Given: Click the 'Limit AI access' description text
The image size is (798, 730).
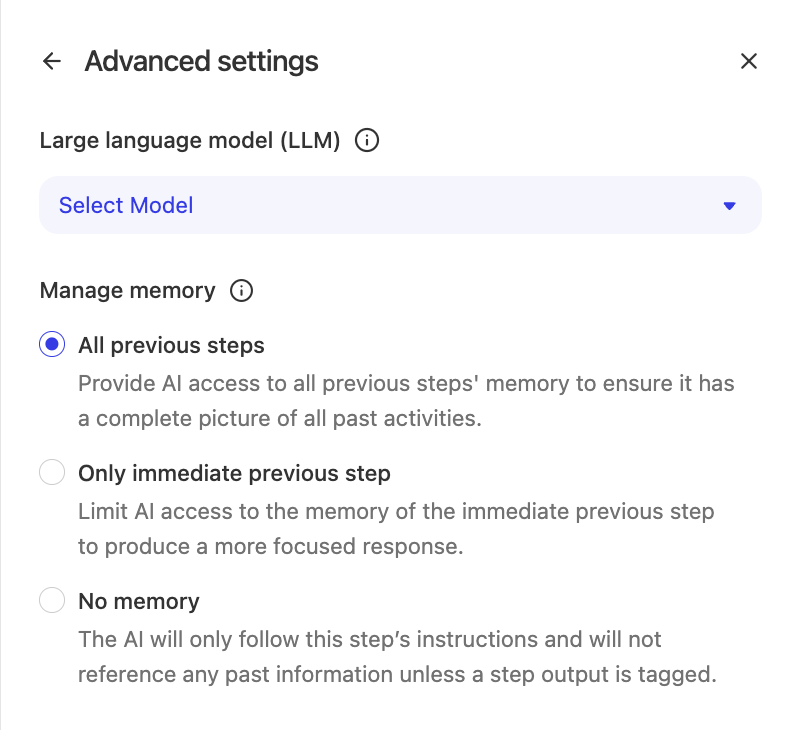Looking at the screenshot, I should click(396, 529).
